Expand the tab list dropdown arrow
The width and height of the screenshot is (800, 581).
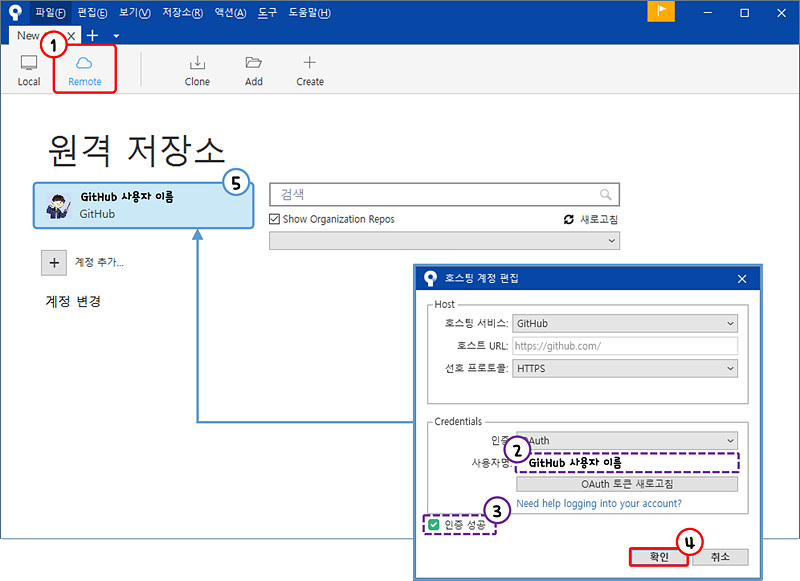pyautogui.click(x=116, y=36)
